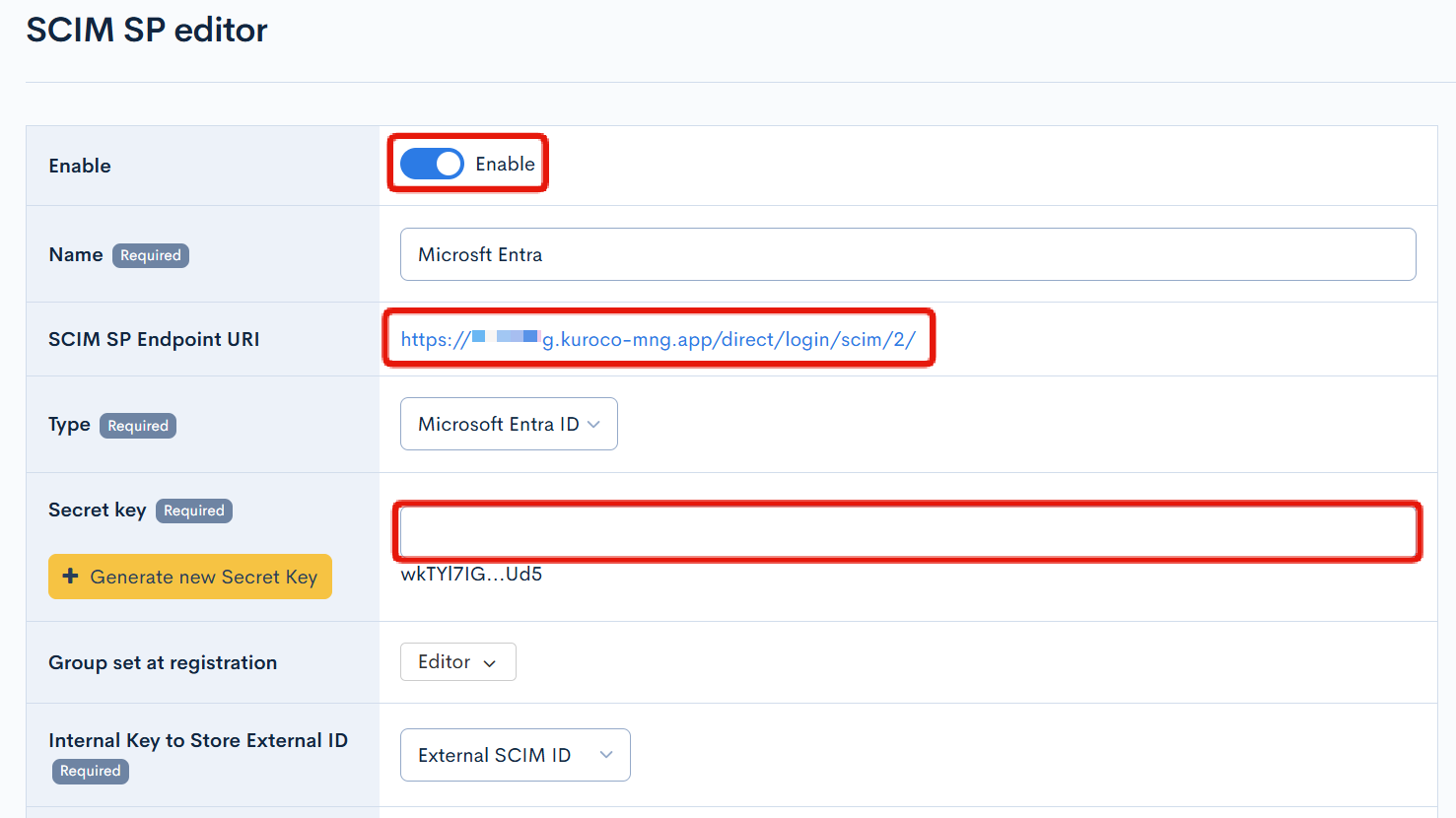Click Required badge under Internal Key label
This screenshot has height=818, width=1456.
[x=91, y=771]
